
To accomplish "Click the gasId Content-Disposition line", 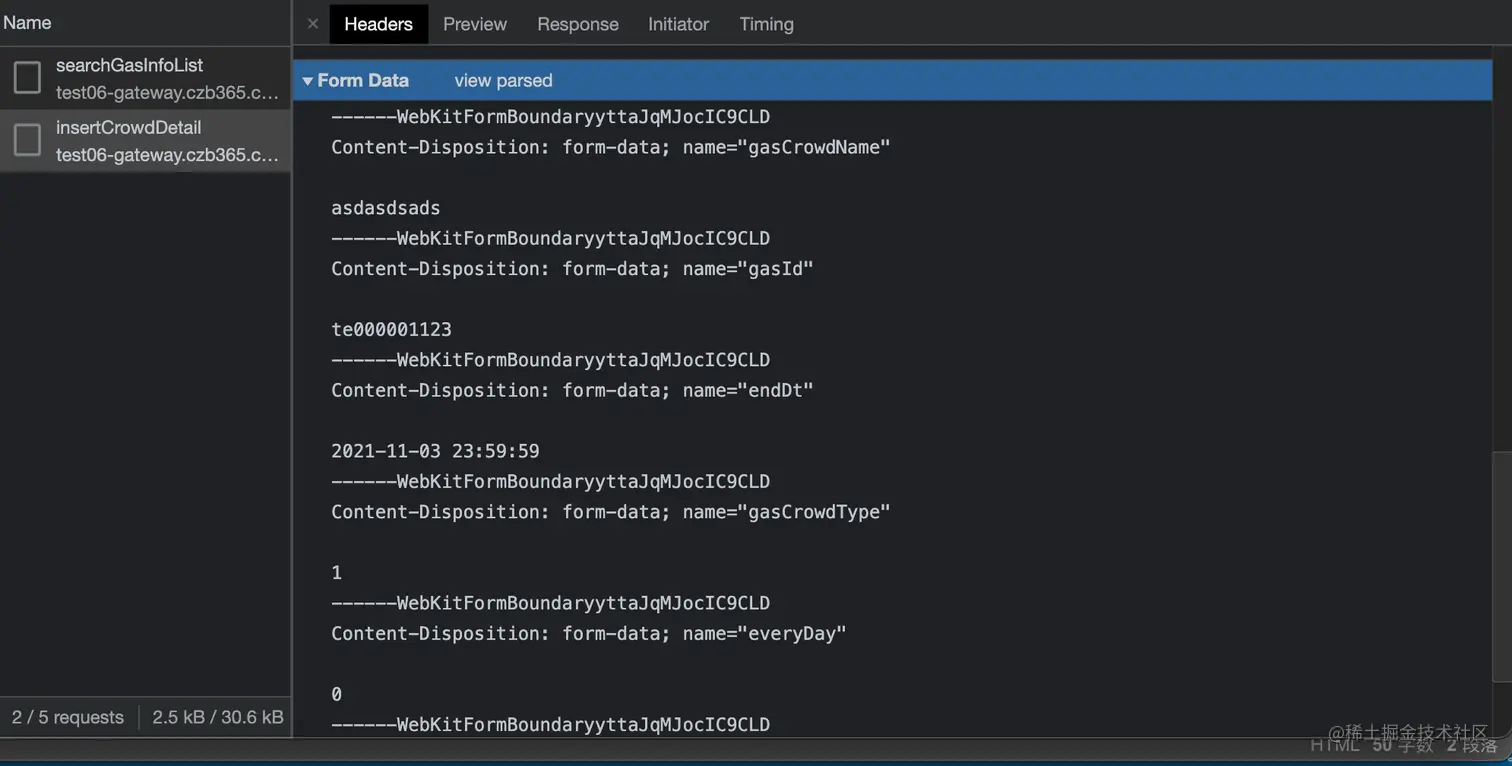I will (572, 269).
